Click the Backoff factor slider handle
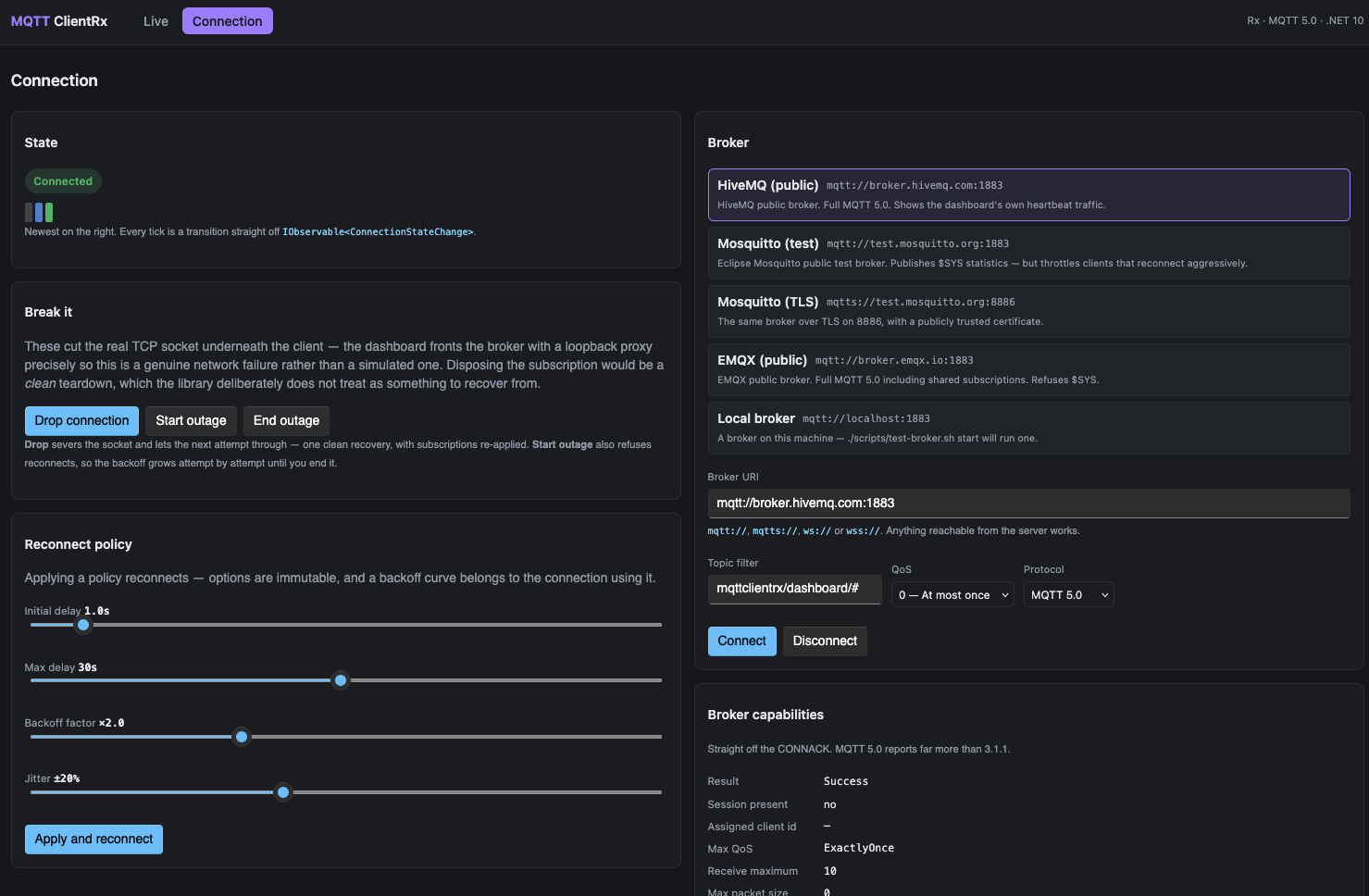Viewport: 1369px width, 896px height. pyautogui.click(x=242, y=737)
